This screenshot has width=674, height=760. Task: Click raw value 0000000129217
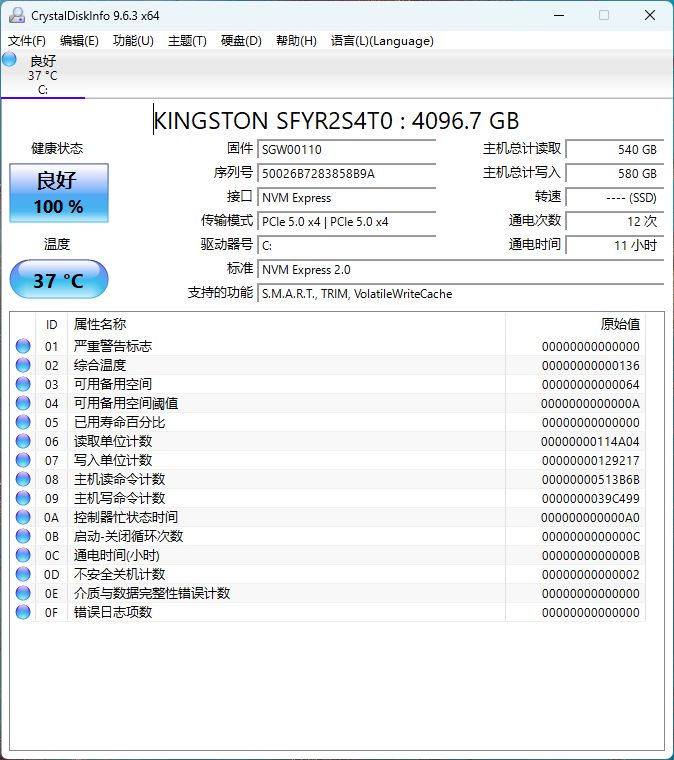click(591, 460)
